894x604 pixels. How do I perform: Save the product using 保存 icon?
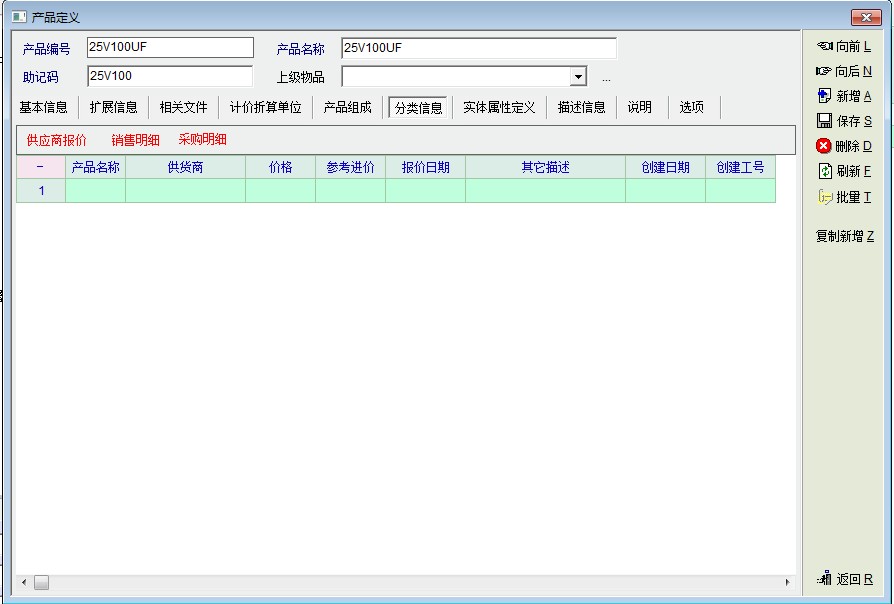coord(824,121)
